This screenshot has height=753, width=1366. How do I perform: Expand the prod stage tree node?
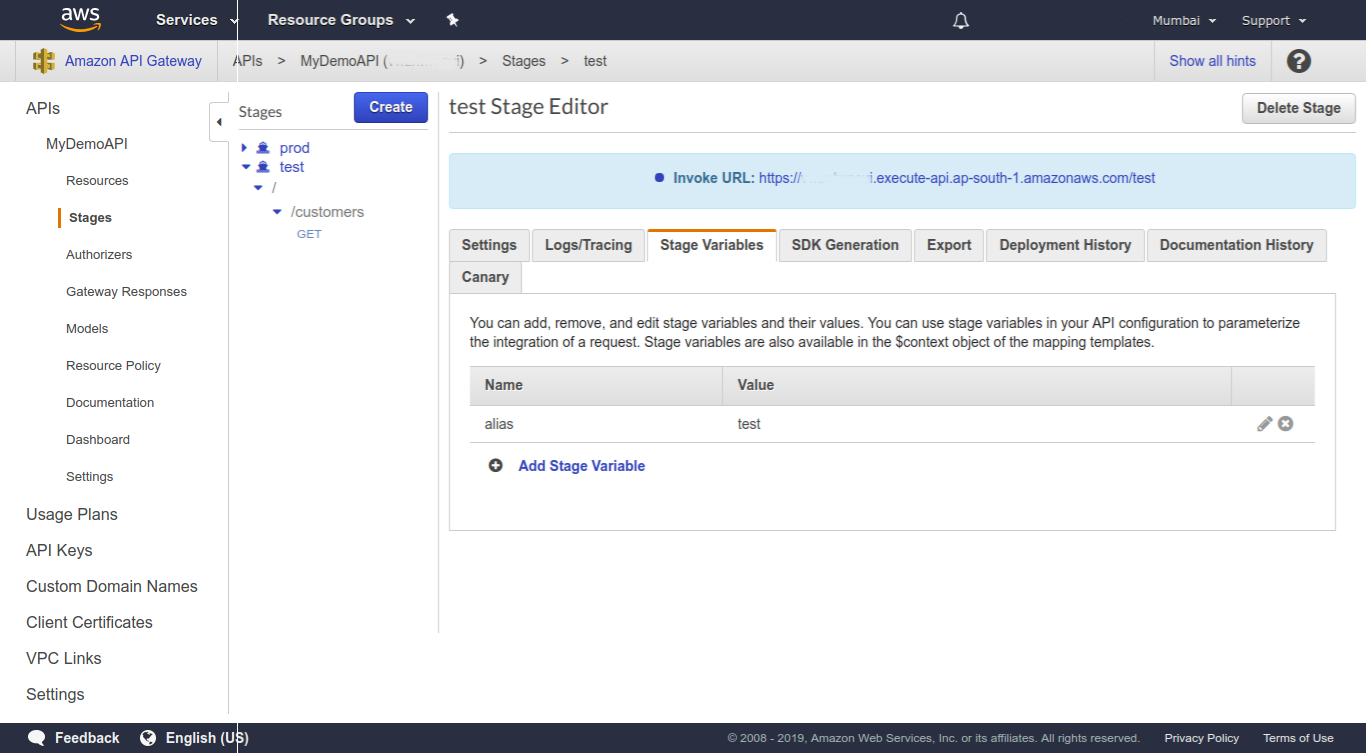(244, 148)
